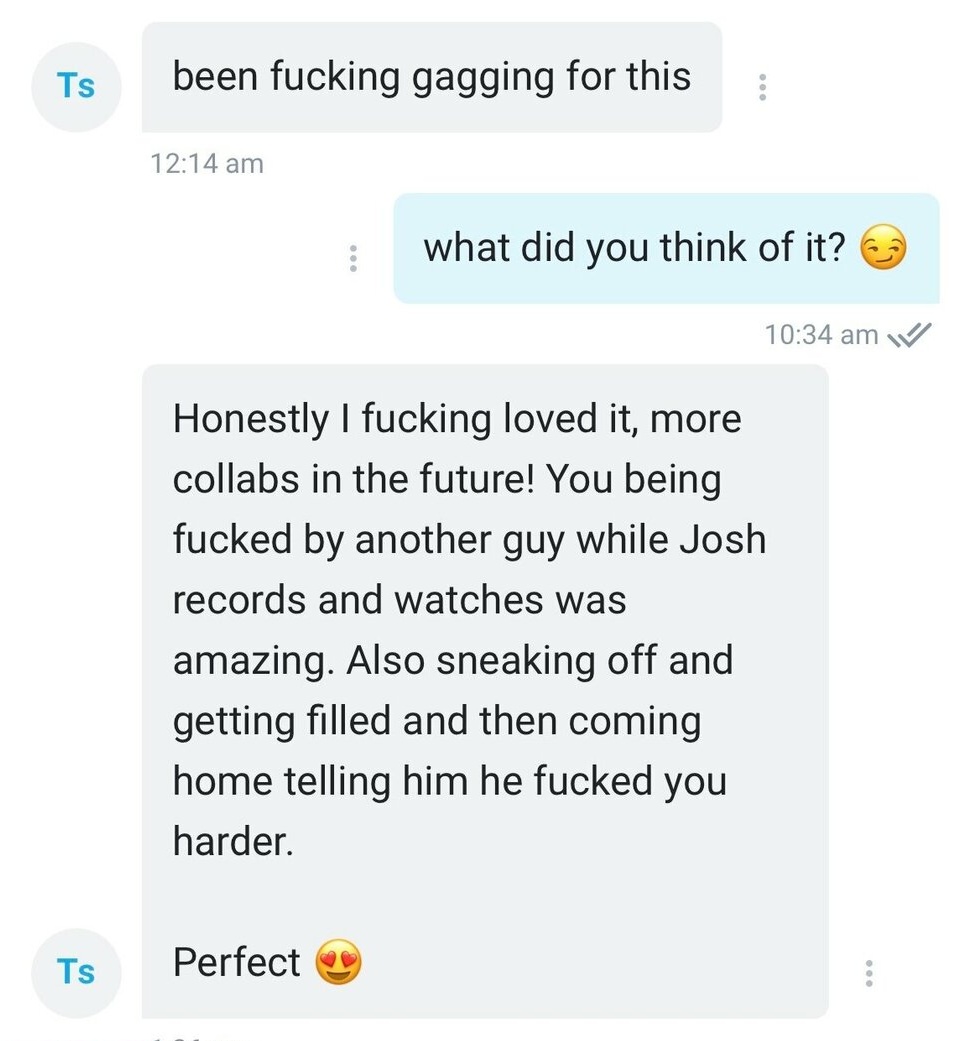980x1041 pixels.
Task: Click 'records and watches was' text line
Action: [x=399, y=600]
